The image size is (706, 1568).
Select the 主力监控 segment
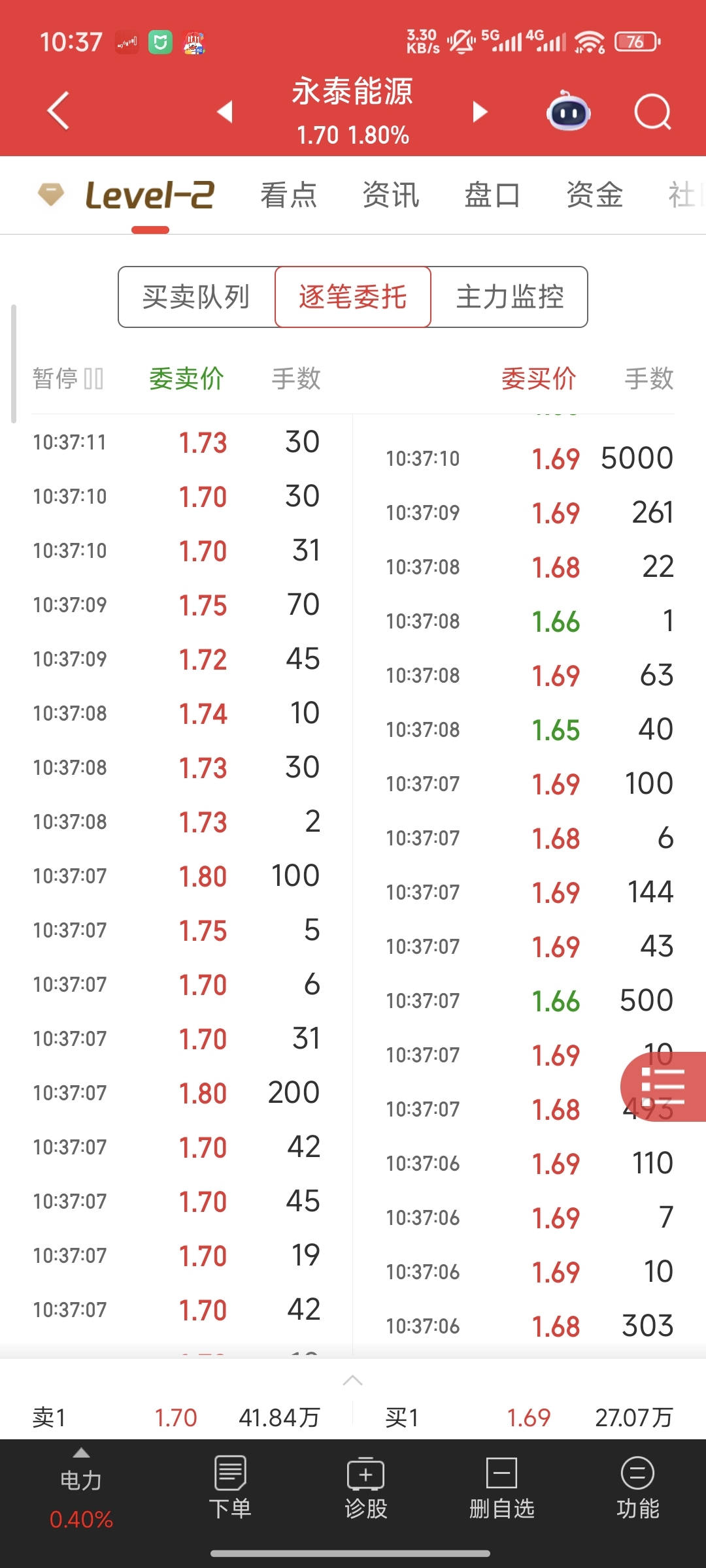click(510, 297)
